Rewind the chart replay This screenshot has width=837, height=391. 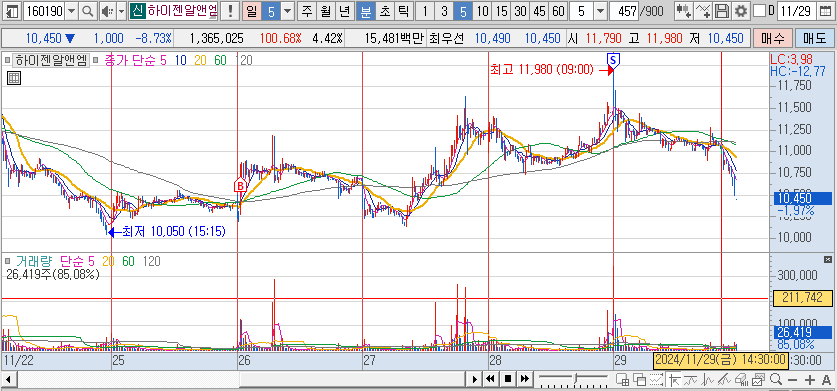(x=491, y=379)
